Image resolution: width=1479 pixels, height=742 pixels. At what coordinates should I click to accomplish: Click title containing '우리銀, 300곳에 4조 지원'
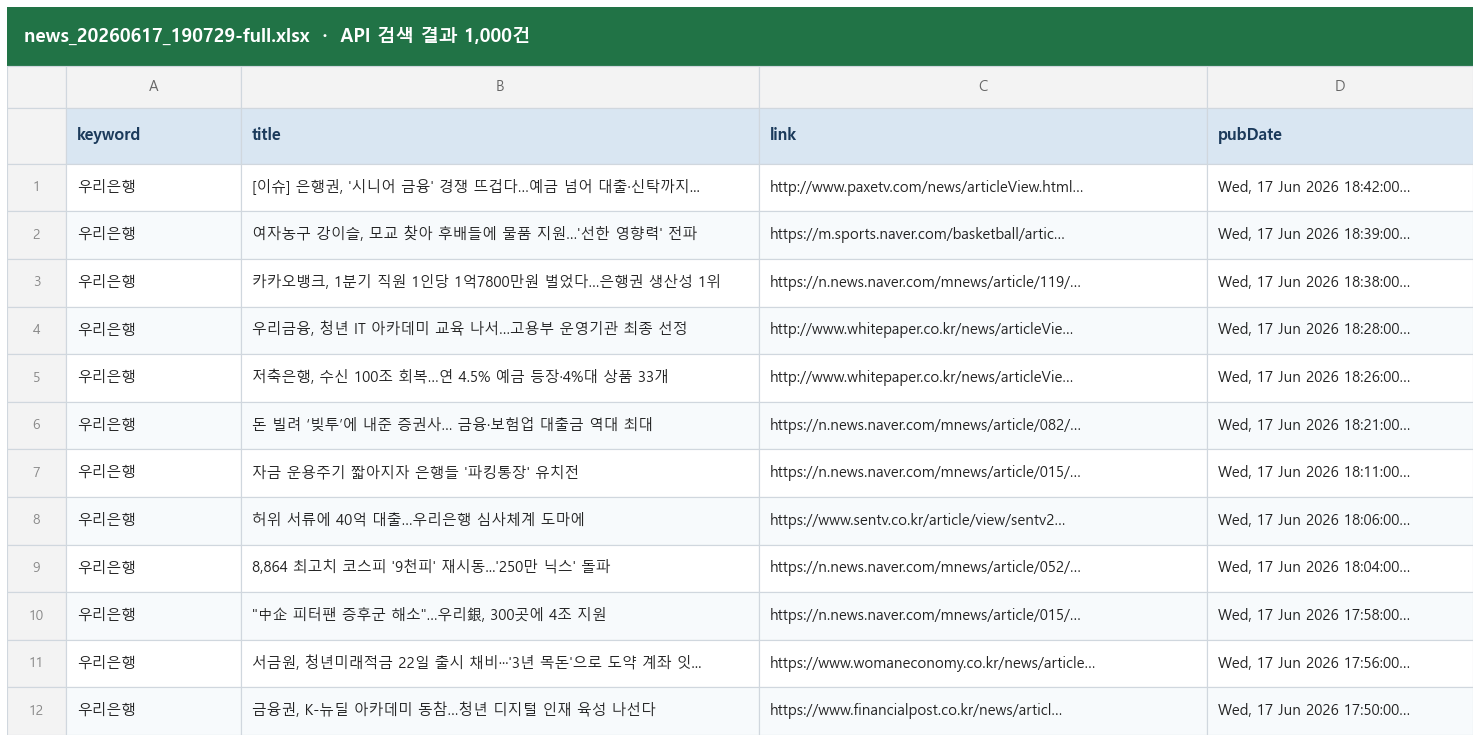tap(500, 615)
